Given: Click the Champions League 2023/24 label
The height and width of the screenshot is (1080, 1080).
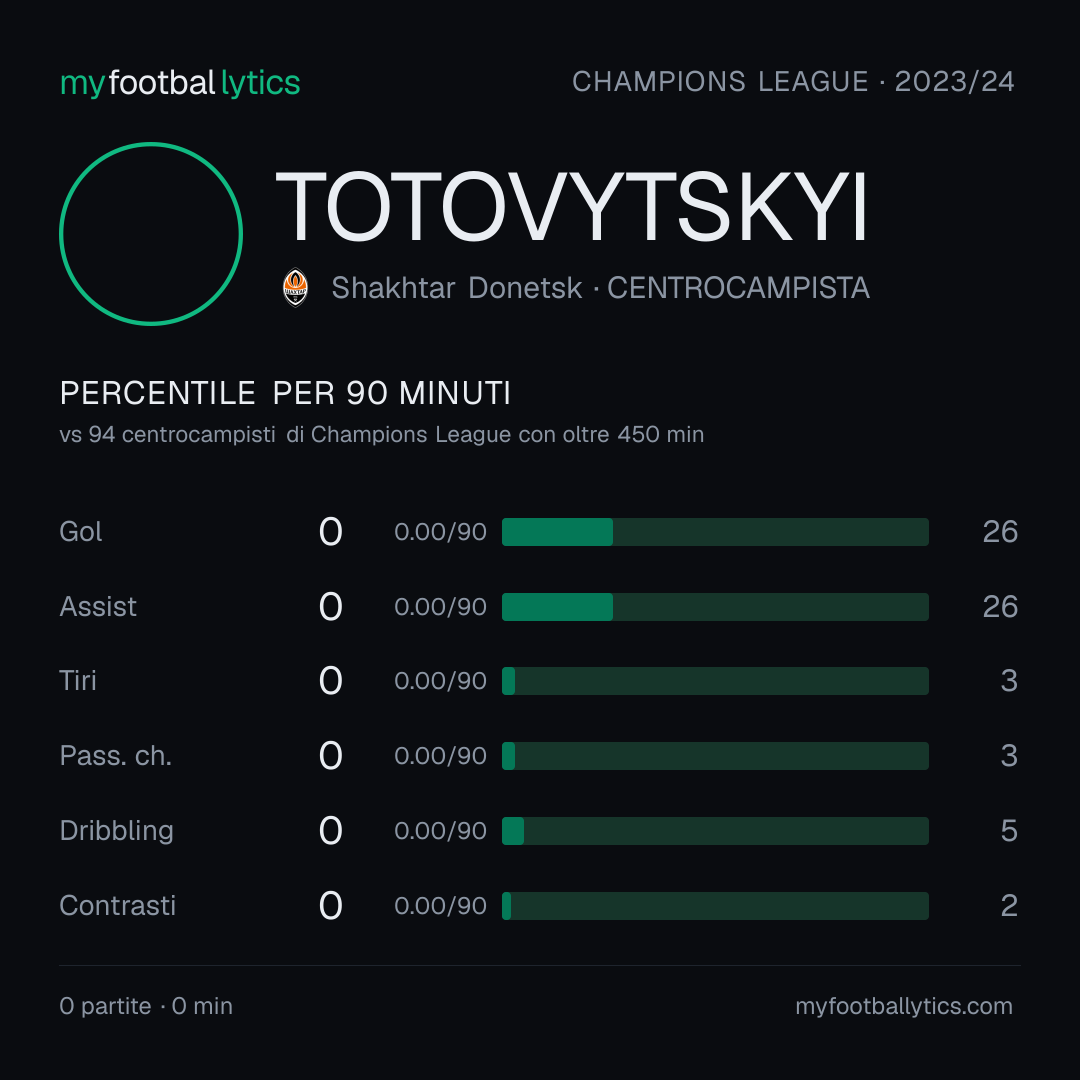Looking at the screenshot, I should tap(793, 82).
